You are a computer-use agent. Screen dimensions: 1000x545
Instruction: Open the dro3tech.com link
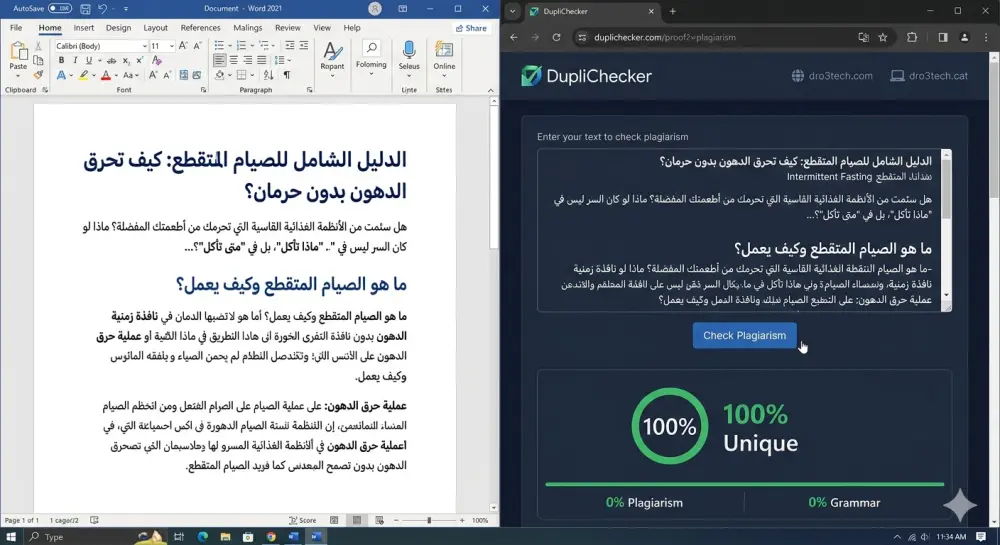point(832,76)
